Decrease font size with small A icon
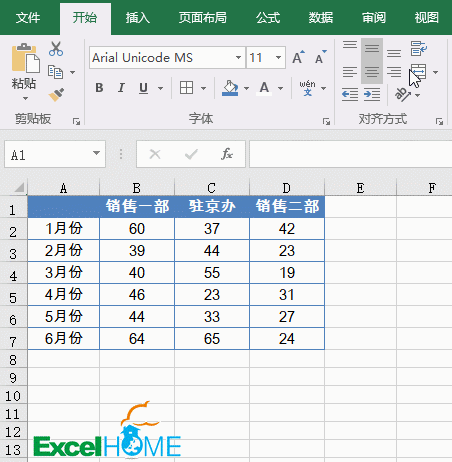452x462 pixels. [x=321, y=57]
